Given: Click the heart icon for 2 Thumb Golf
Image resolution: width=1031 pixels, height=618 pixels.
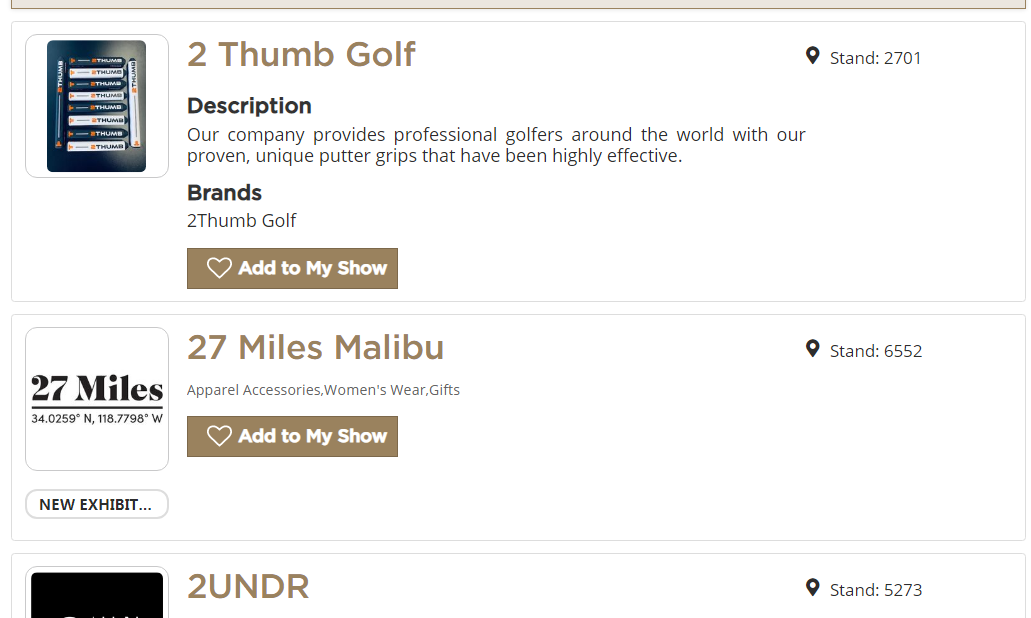Looking at the screenshot, I should (219, 268).
